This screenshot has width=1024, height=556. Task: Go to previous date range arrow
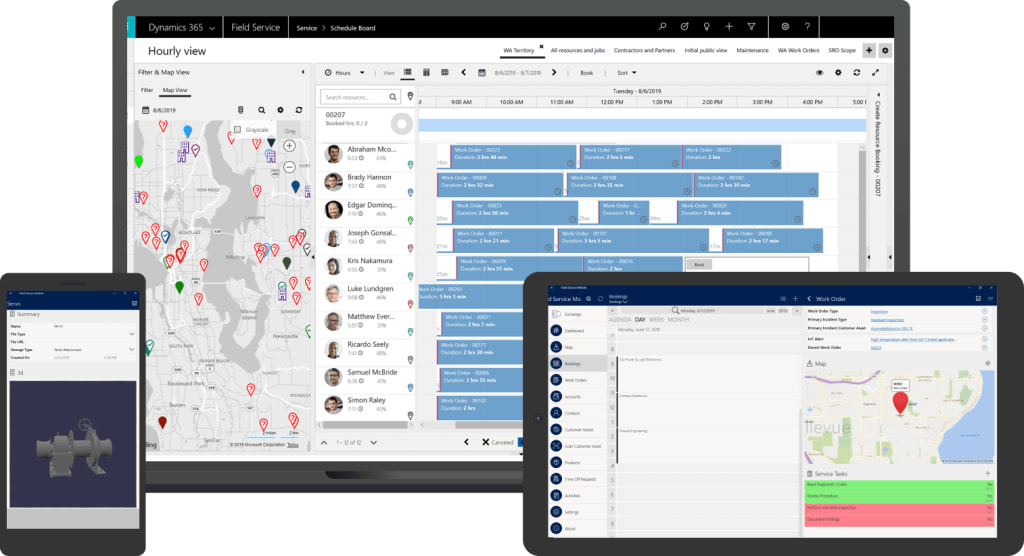pos(464,73)
